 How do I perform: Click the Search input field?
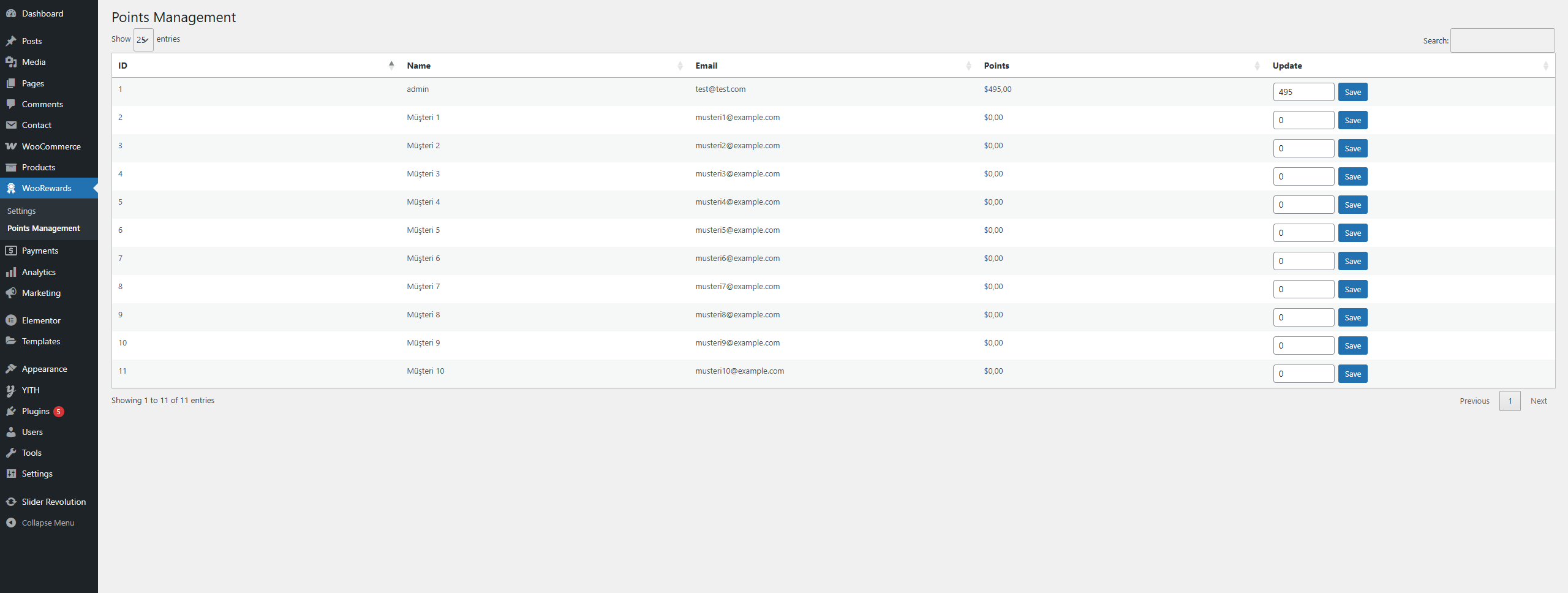1502,40
